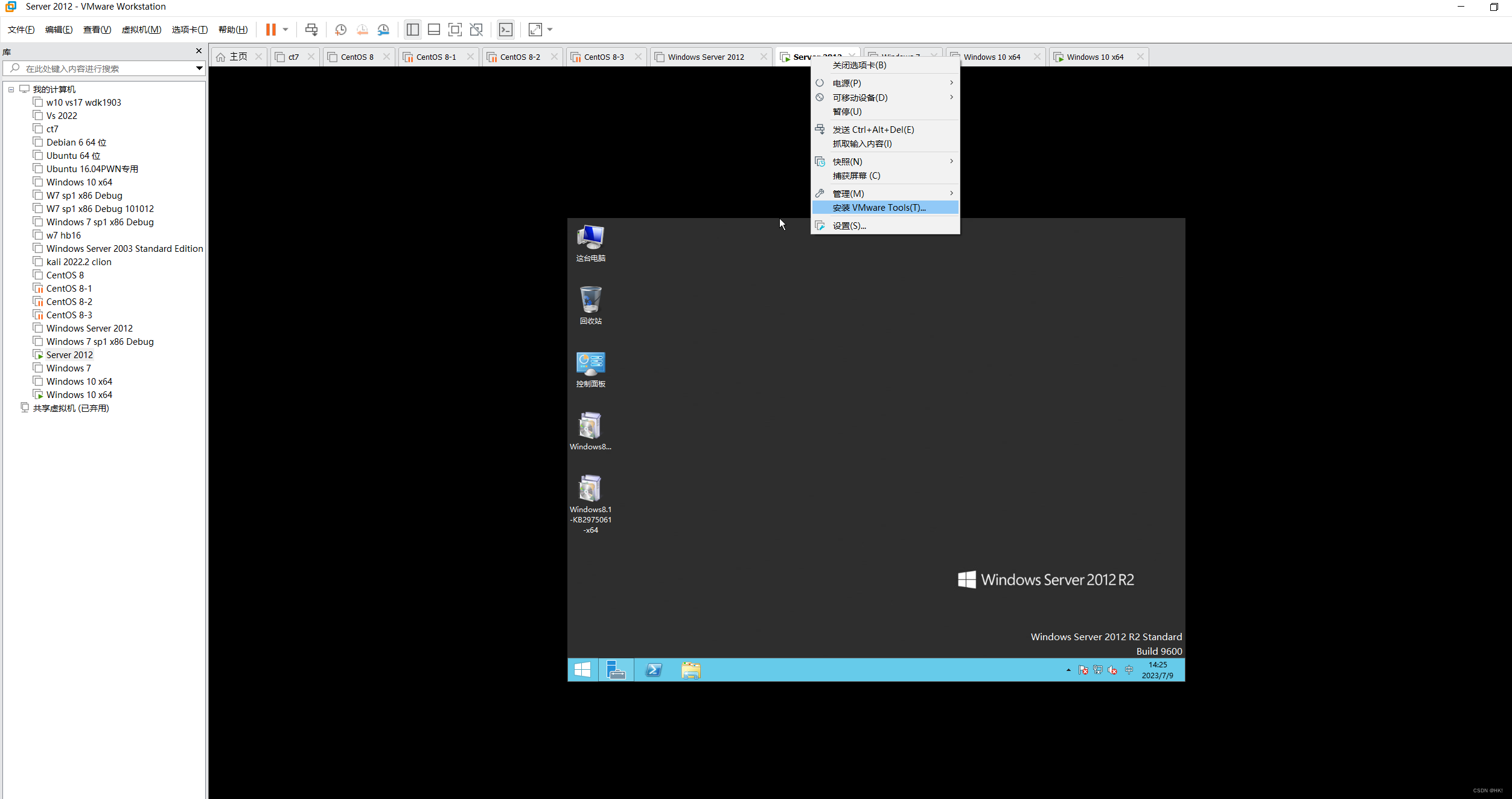Toggle the library sidebar panel
Image resolution: width=1512 pixels, height=799 pixels.
coord(413,29)
